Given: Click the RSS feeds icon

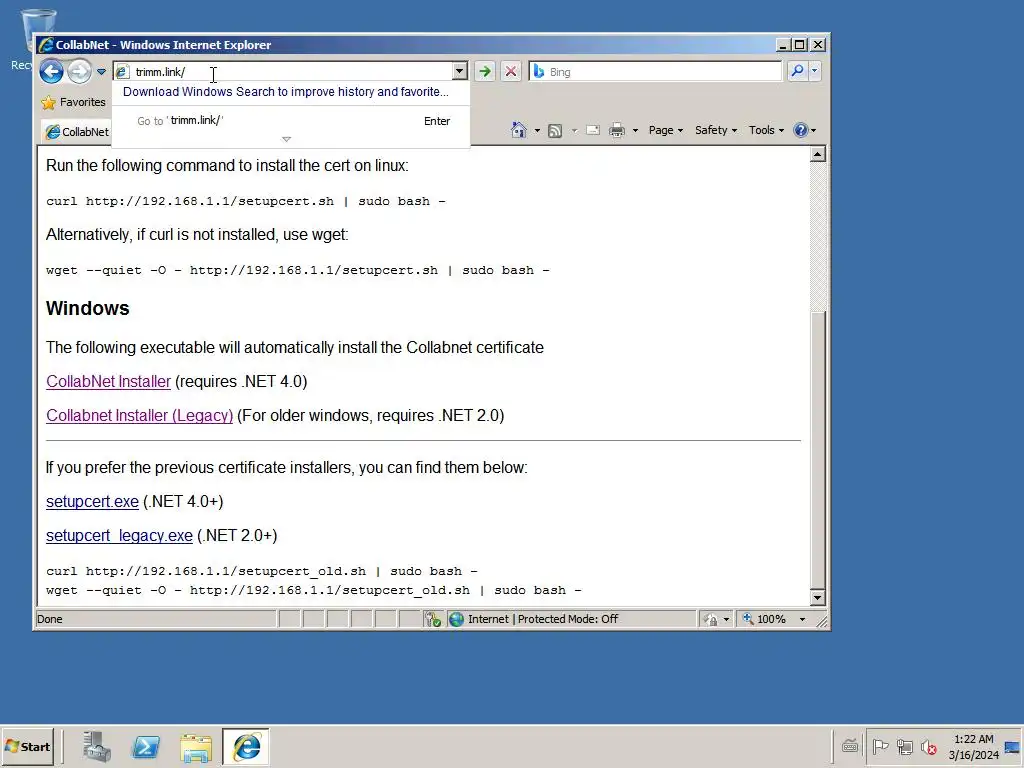Looking at the screenshot, I should coord(555,131).
